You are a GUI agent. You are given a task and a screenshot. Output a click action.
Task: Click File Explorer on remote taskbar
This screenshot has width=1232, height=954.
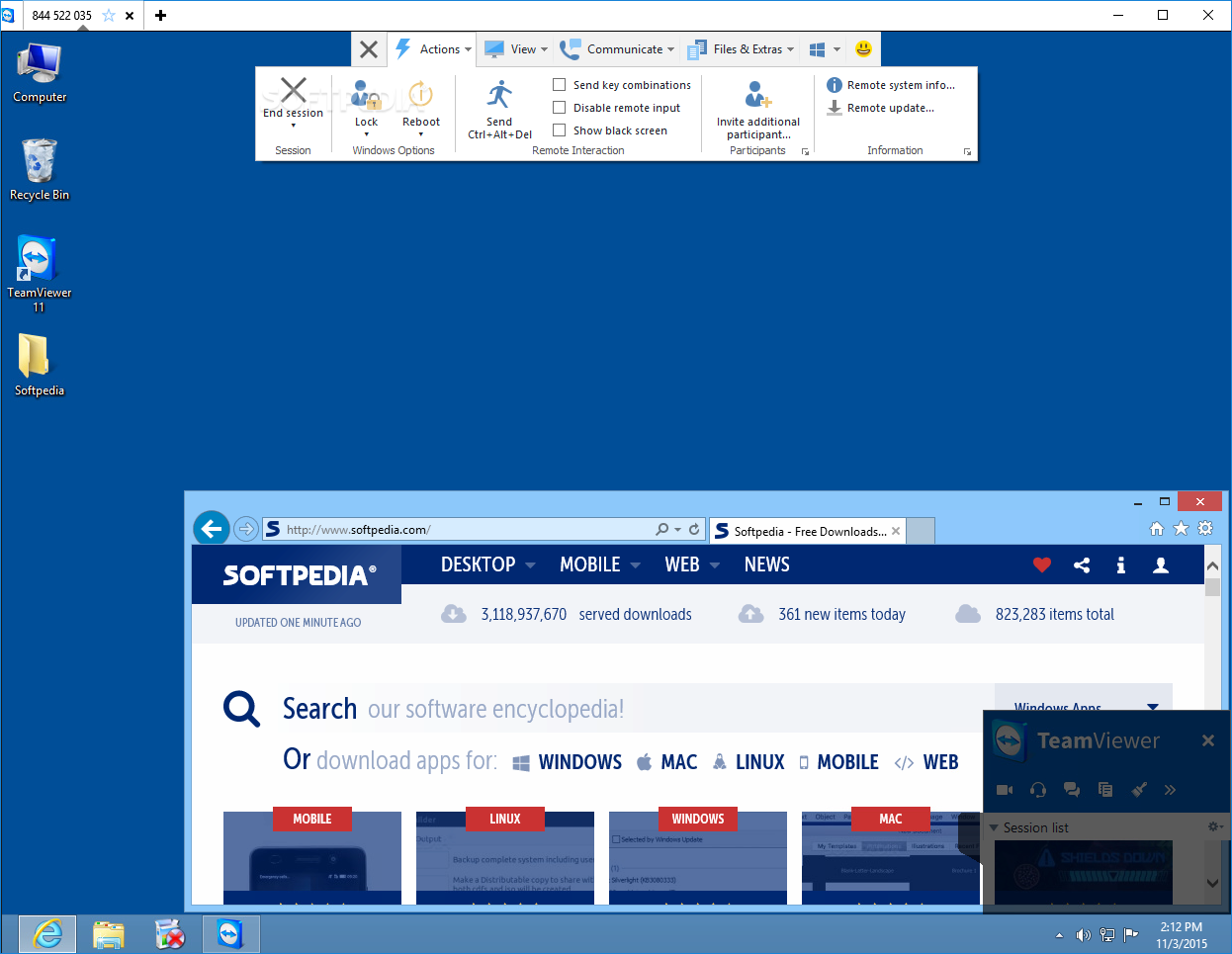click(109, 933)
